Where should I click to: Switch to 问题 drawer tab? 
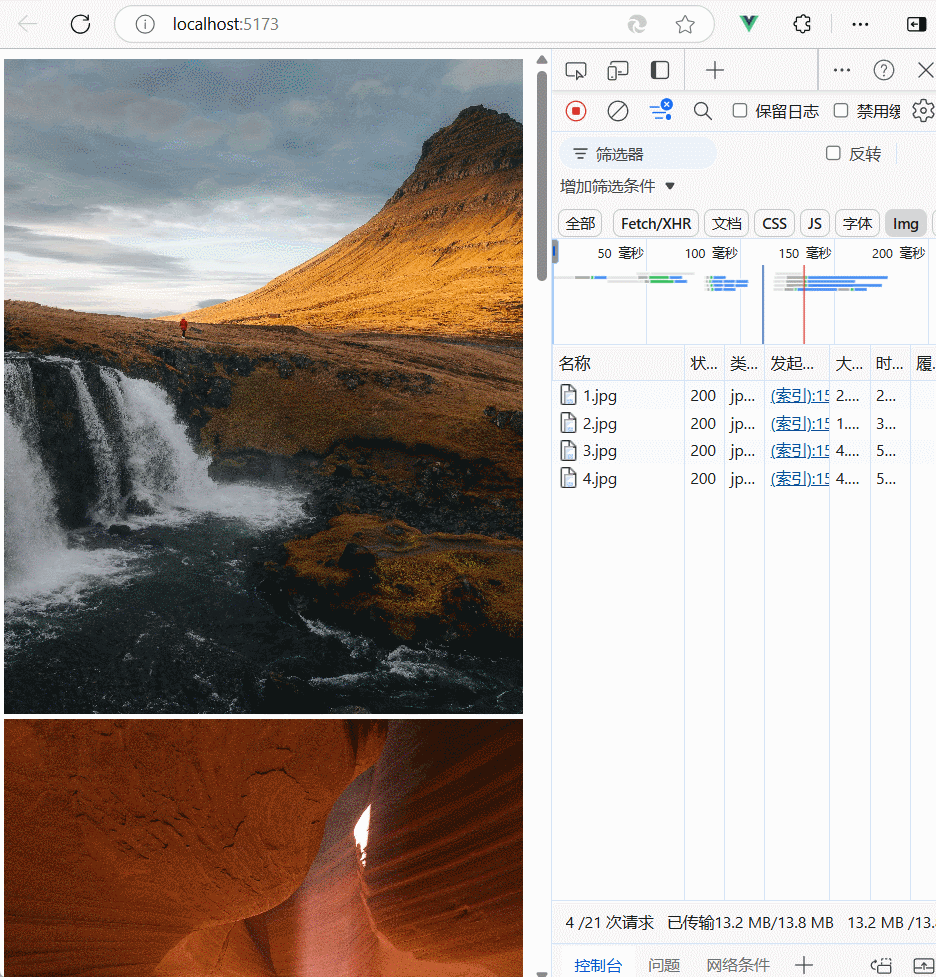click(664, 965)
